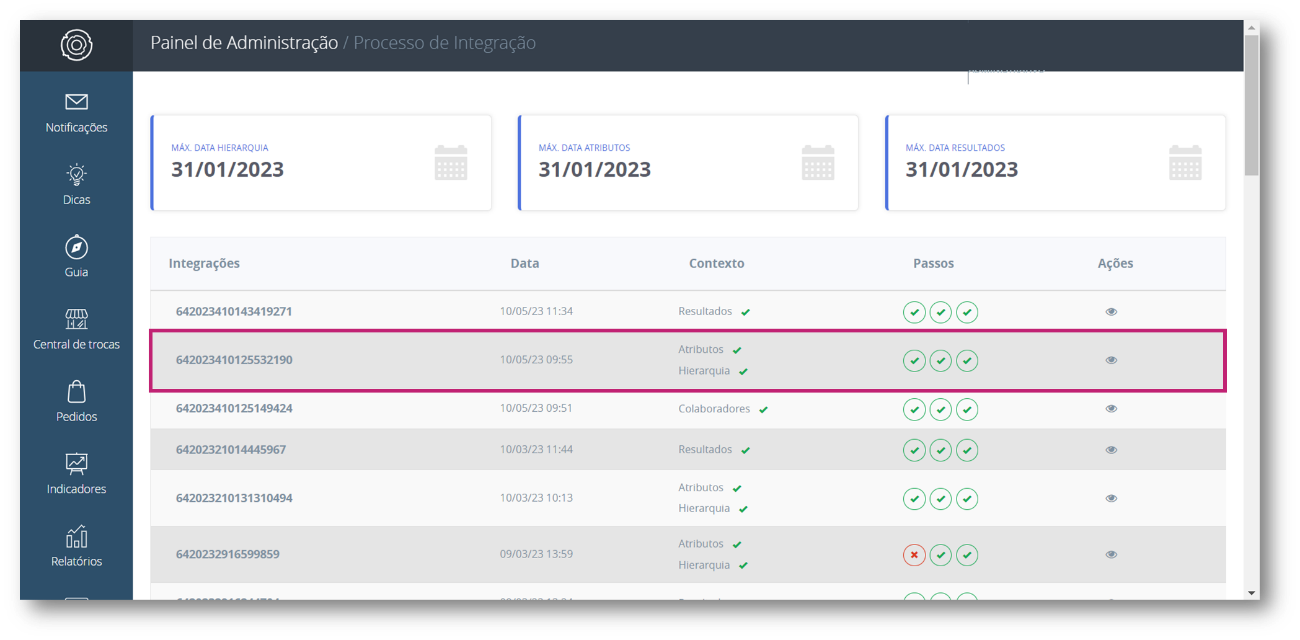Screen dimensions: 1300x640
Task: Click Painel de Administração breadcrumb
Action: pos(244,43)
